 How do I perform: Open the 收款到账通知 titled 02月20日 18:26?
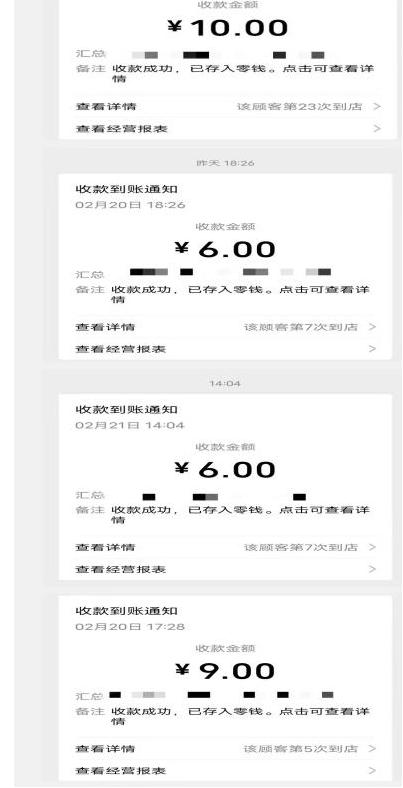(x=126, y=189)
